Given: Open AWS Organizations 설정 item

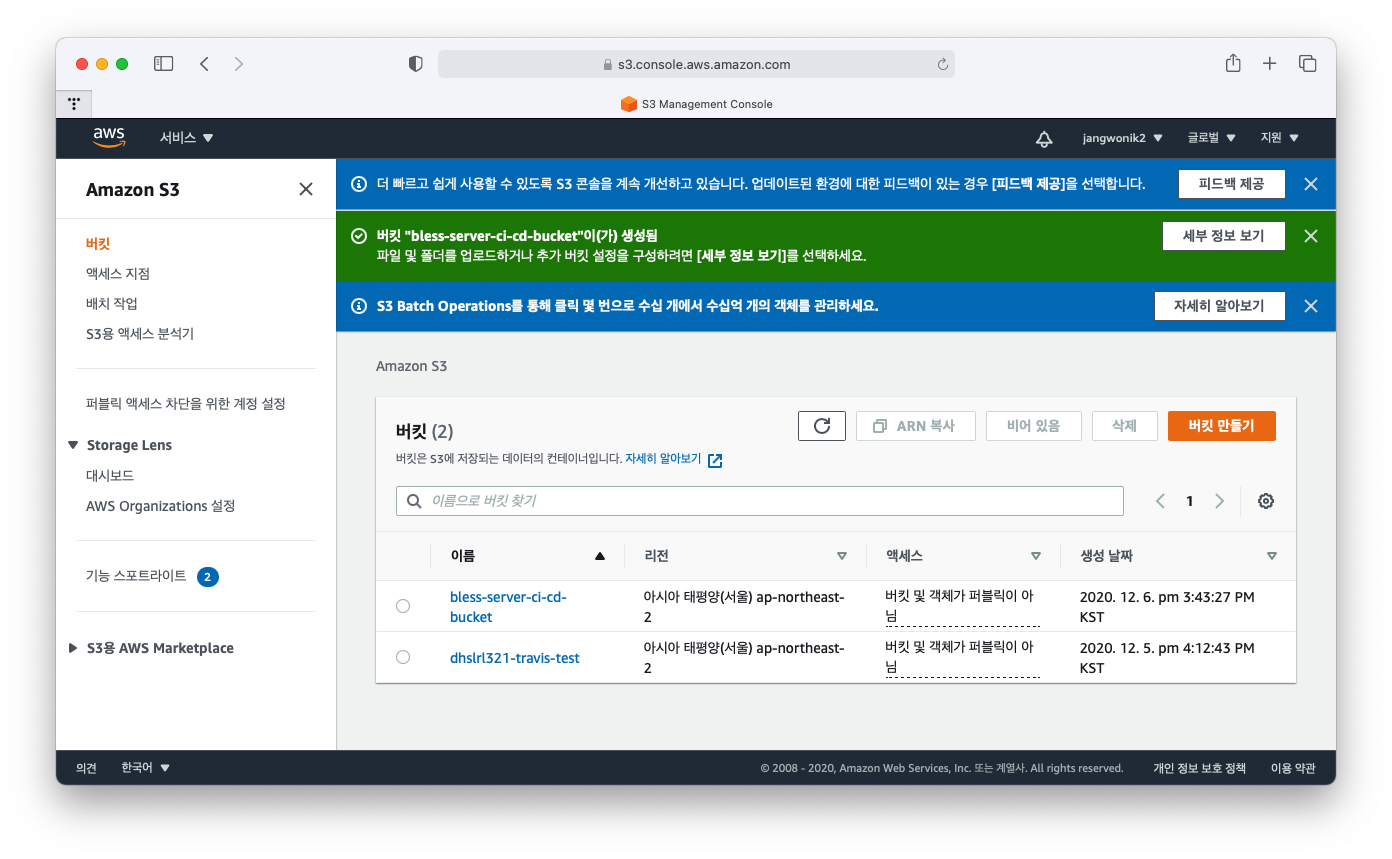Looking at the screenshot, I should [161, 506].
